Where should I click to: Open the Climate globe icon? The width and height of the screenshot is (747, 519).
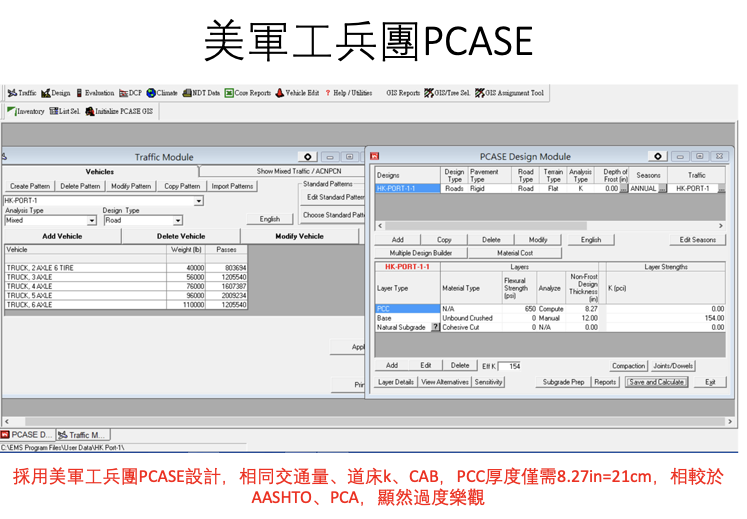point(162,93)
